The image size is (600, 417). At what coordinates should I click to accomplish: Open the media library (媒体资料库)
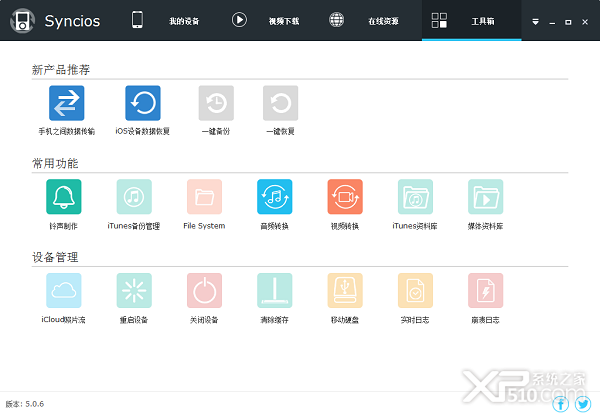[485, 197]
